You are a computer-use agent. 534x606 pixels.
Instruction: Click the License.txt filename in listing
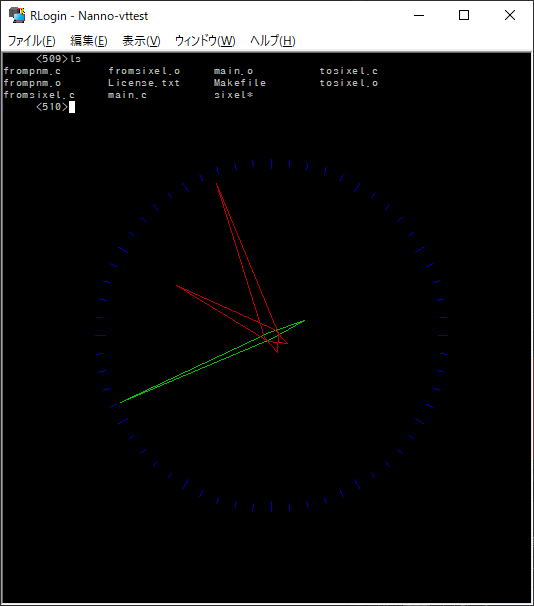tap(144, 83)
